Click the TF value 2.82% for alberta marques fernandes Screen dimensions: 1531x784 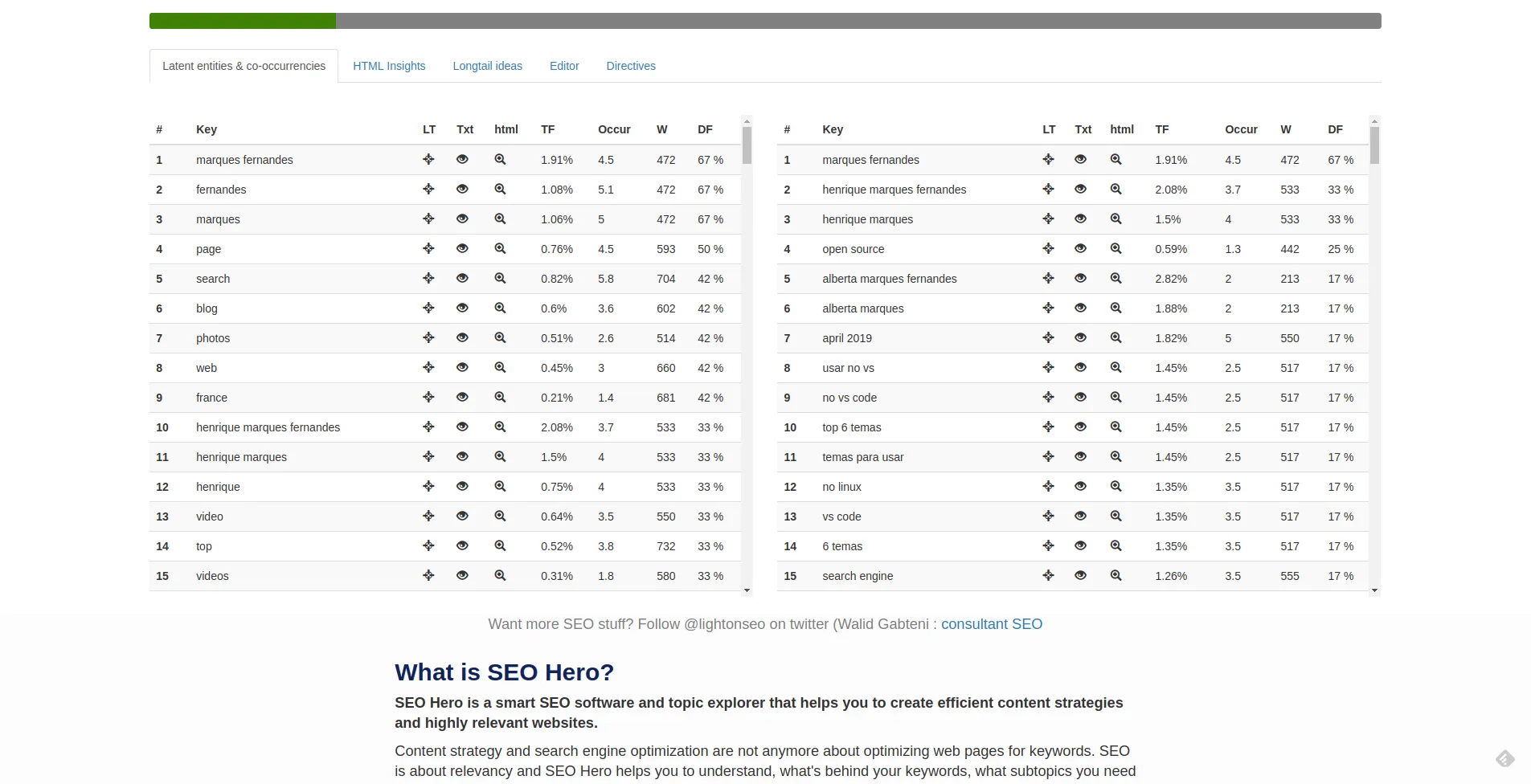[1171, 279]
